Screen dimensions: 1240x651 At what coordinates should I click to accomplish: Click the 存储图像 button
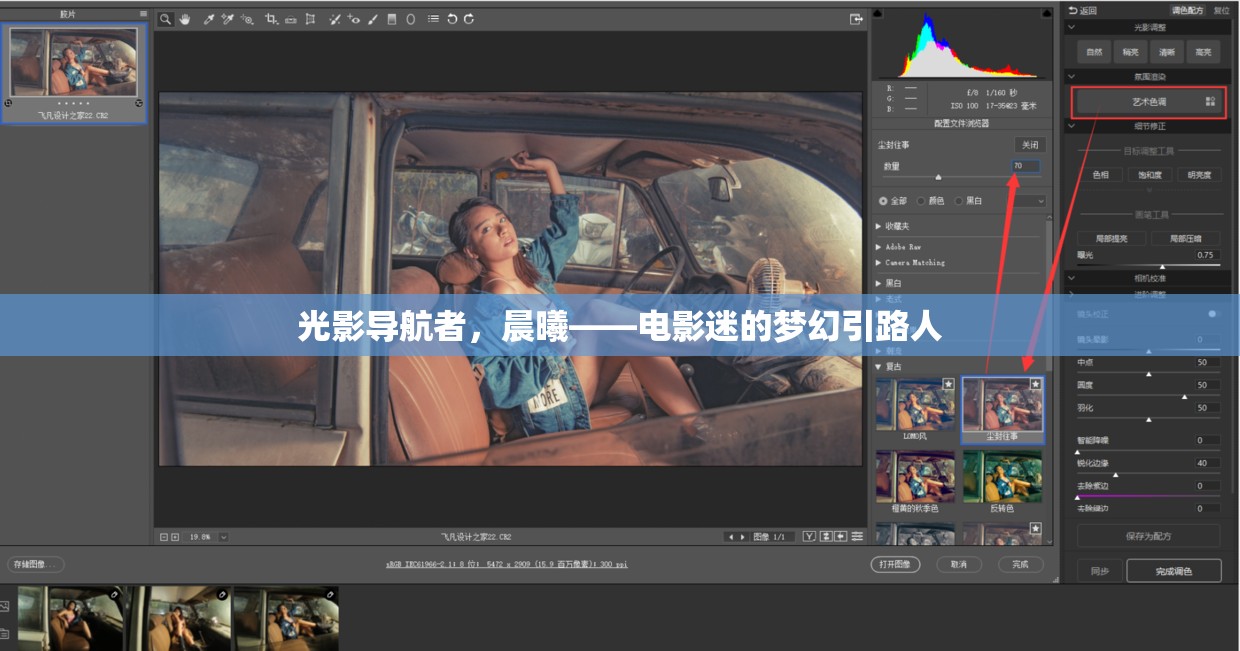pyautogui.click(x=35, y=564)
